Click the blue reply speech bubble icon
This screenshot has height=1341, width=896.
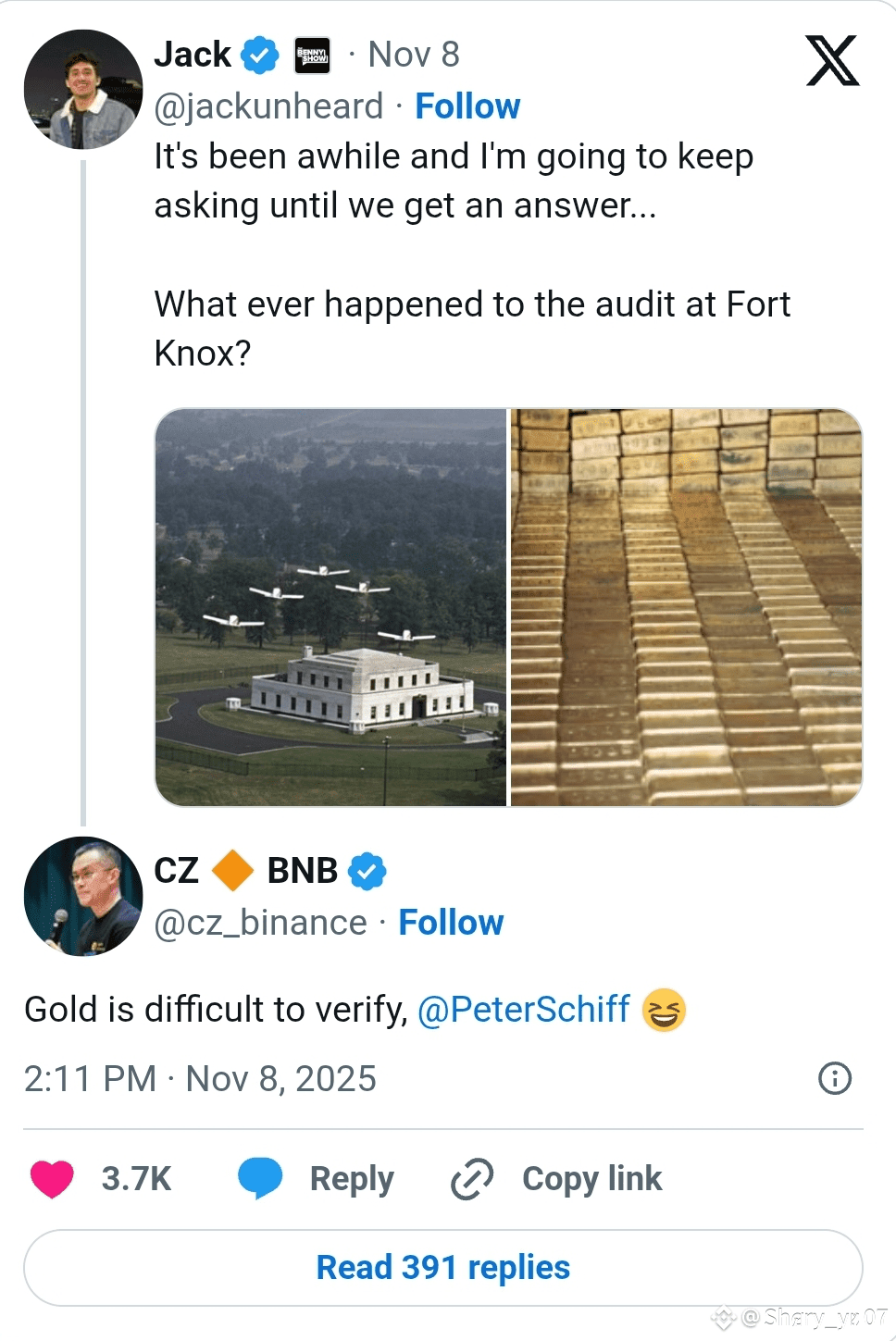point(260,1178)
